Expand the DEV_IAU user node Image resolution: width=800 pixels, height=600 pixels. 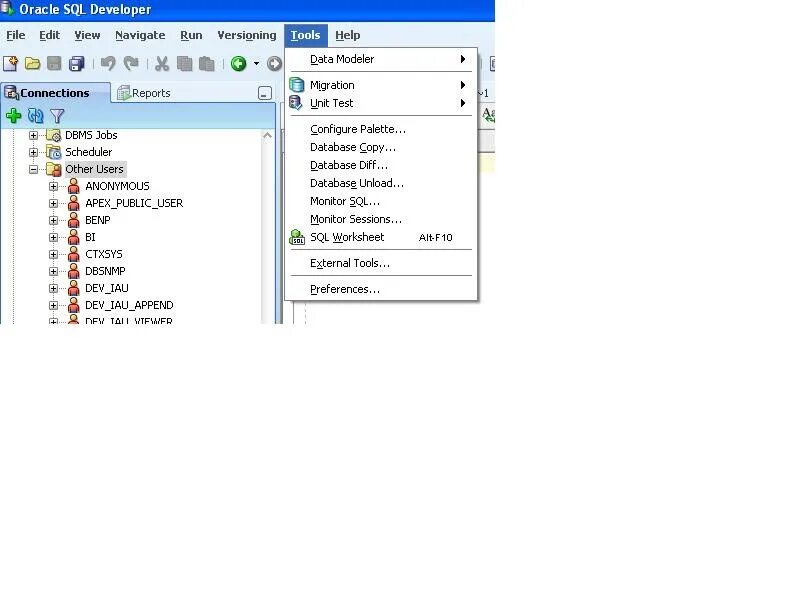[53, 288]
